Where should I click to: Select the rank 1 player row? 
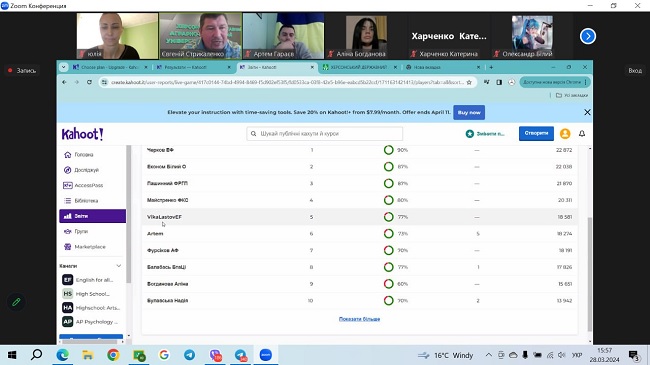tap(359, 150)
